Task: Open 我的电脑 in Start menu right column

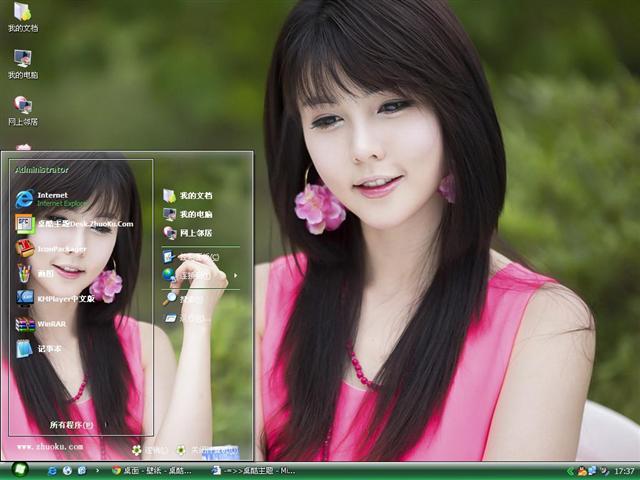Action: pos(188,214)
